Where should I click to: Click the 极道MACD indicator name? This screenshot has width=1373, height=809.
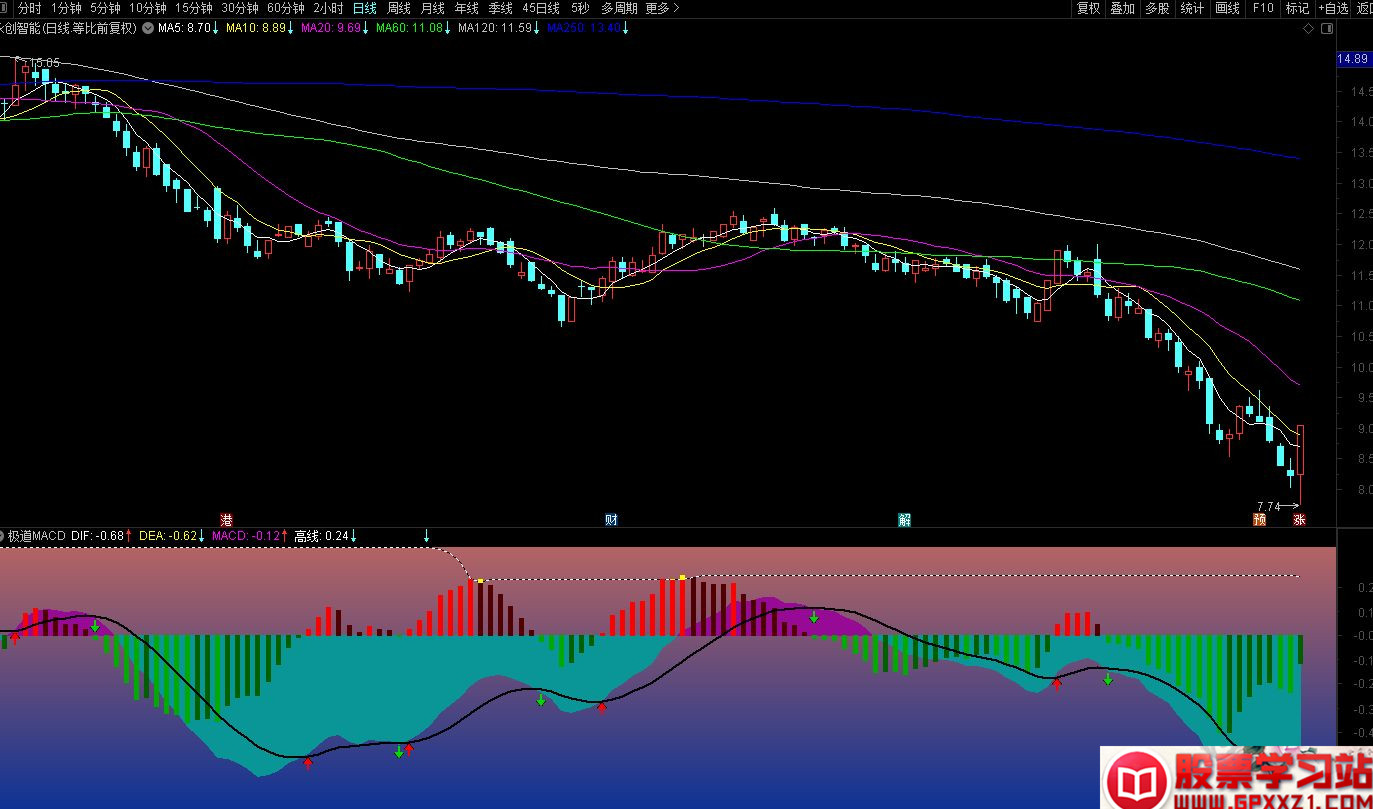(x=36, y=536)
